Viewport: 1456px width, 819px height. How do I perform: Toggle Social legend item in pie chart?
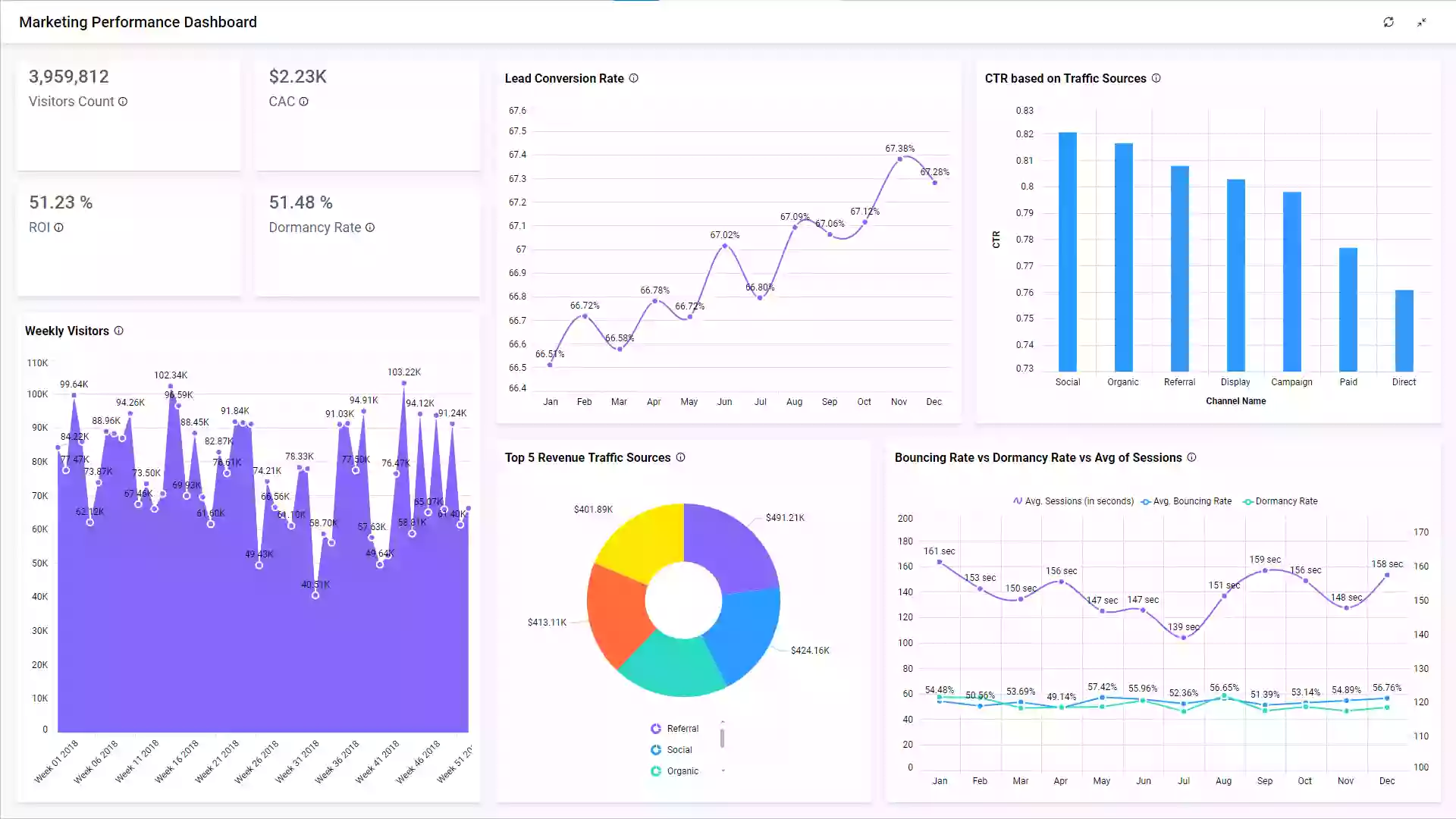pyautogui.click(x=671, y=750)
